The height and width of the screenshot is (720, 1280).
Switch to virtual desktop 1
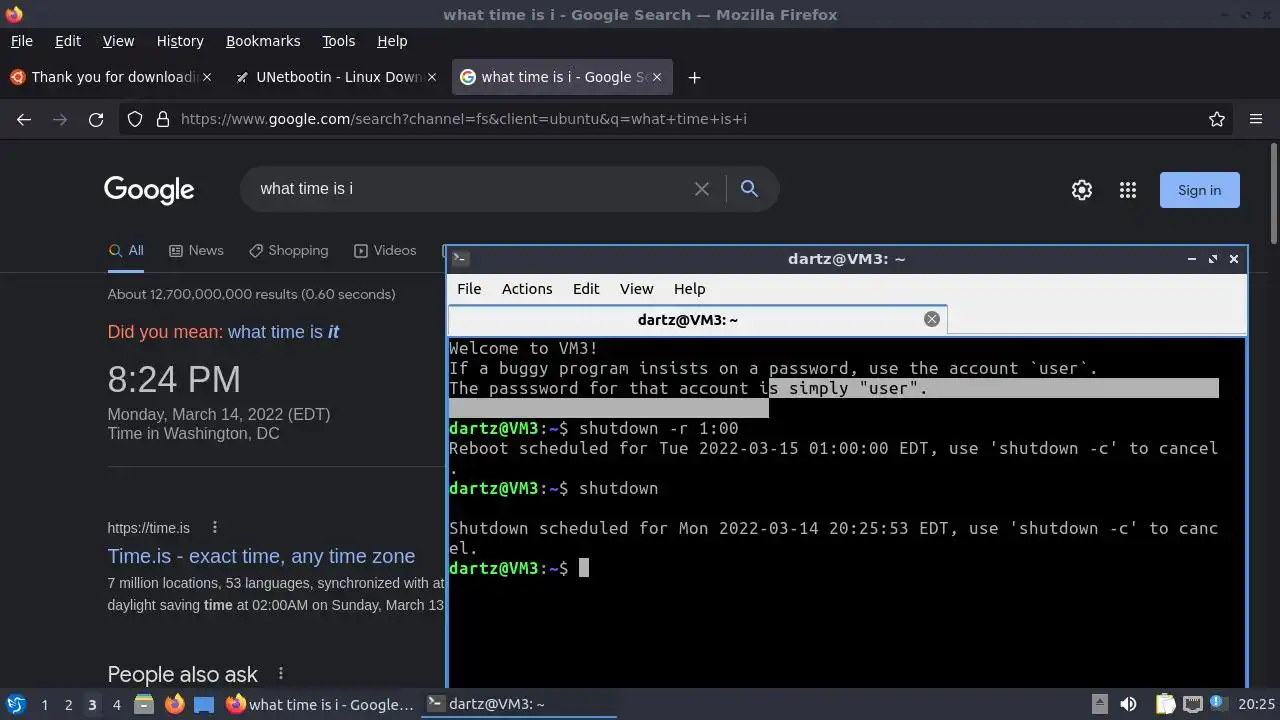pyautogui.click(x=44, y=704)
